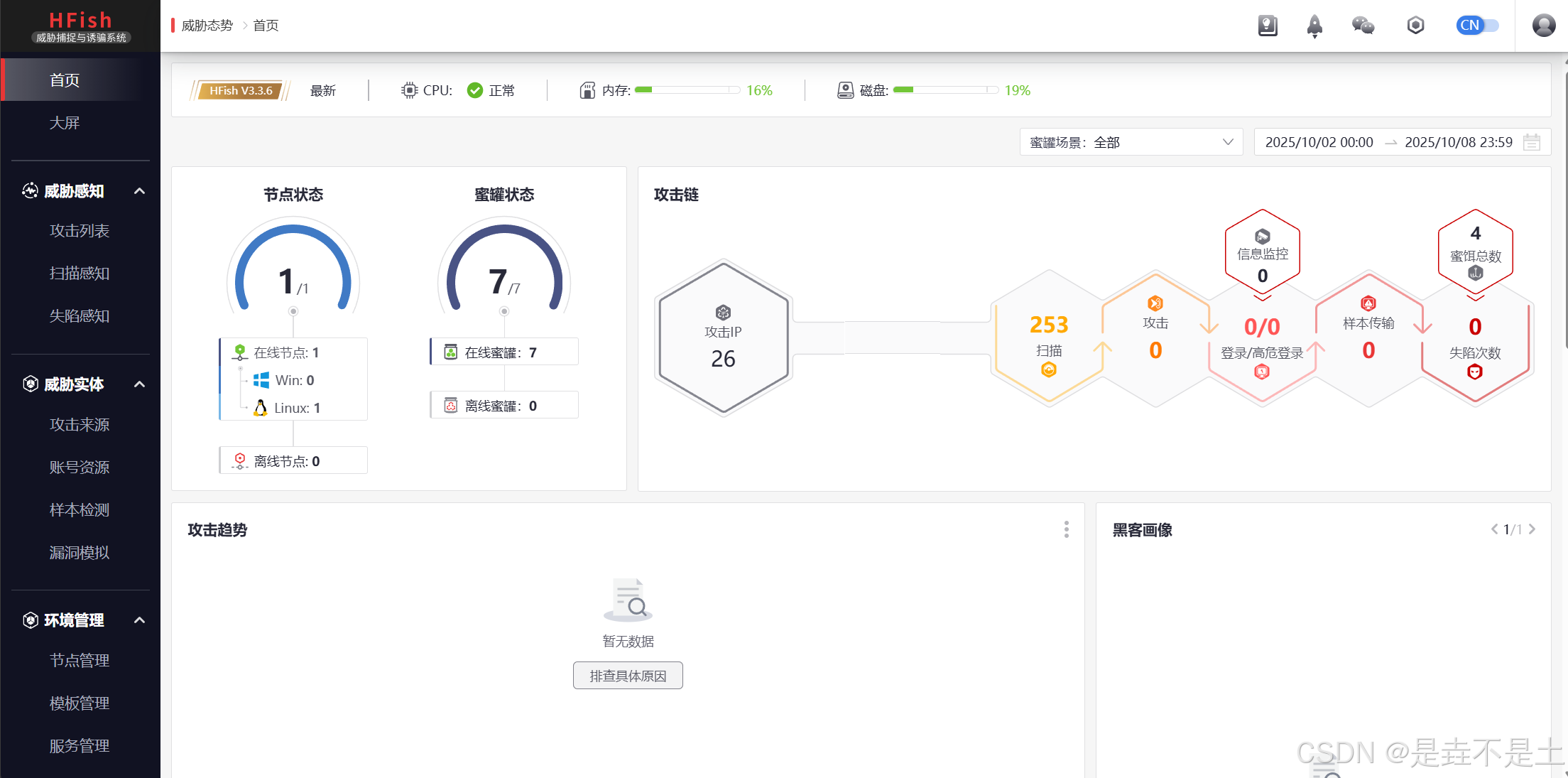Click the start date 2025/10/02 field
1568x778 pixels.
(1319, 142)
